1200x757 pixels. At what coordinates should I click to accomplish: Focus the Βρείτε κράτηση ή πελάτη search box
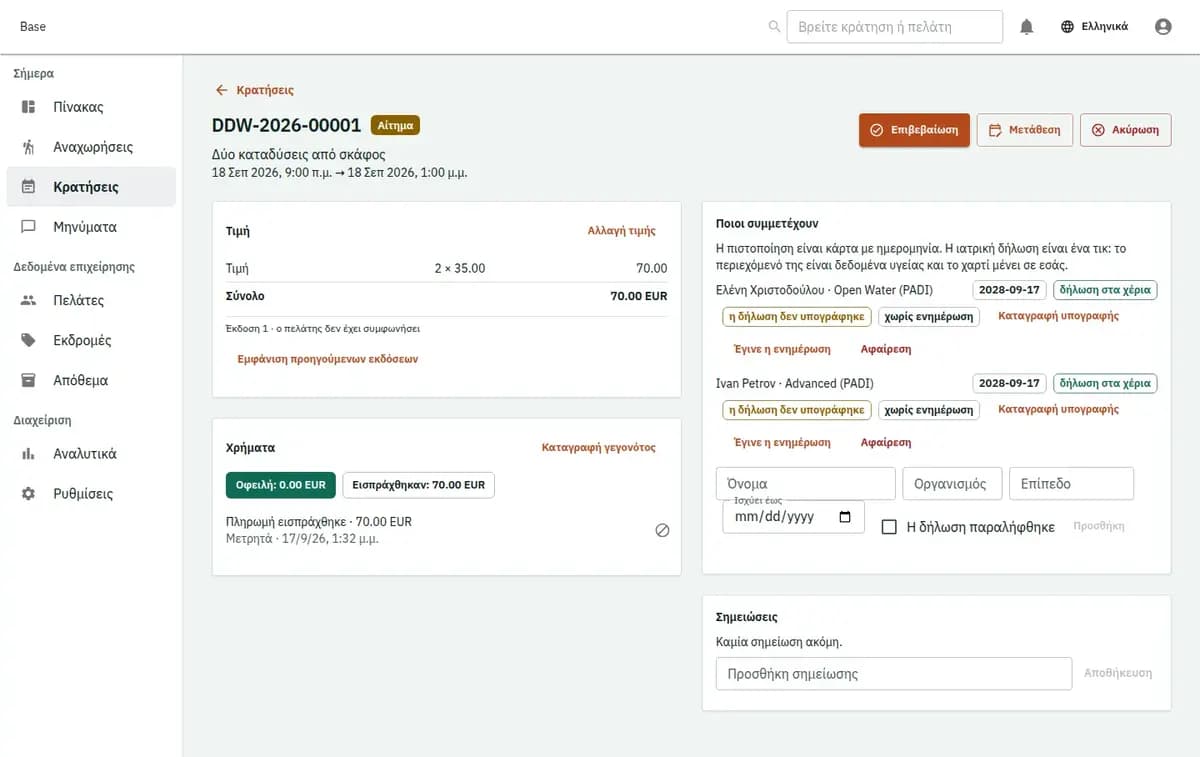tap(895, 27)
